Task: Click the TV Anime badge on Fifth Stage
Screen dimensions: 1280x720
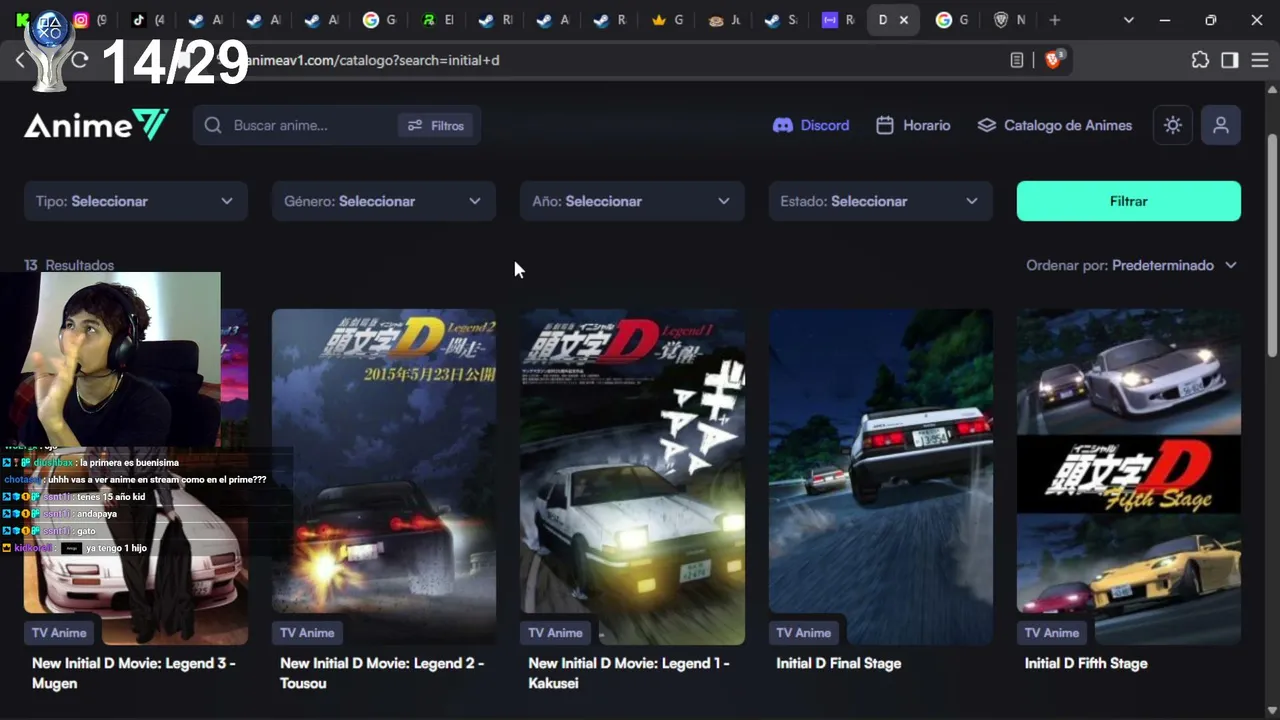Action: tap(1052, 632)
